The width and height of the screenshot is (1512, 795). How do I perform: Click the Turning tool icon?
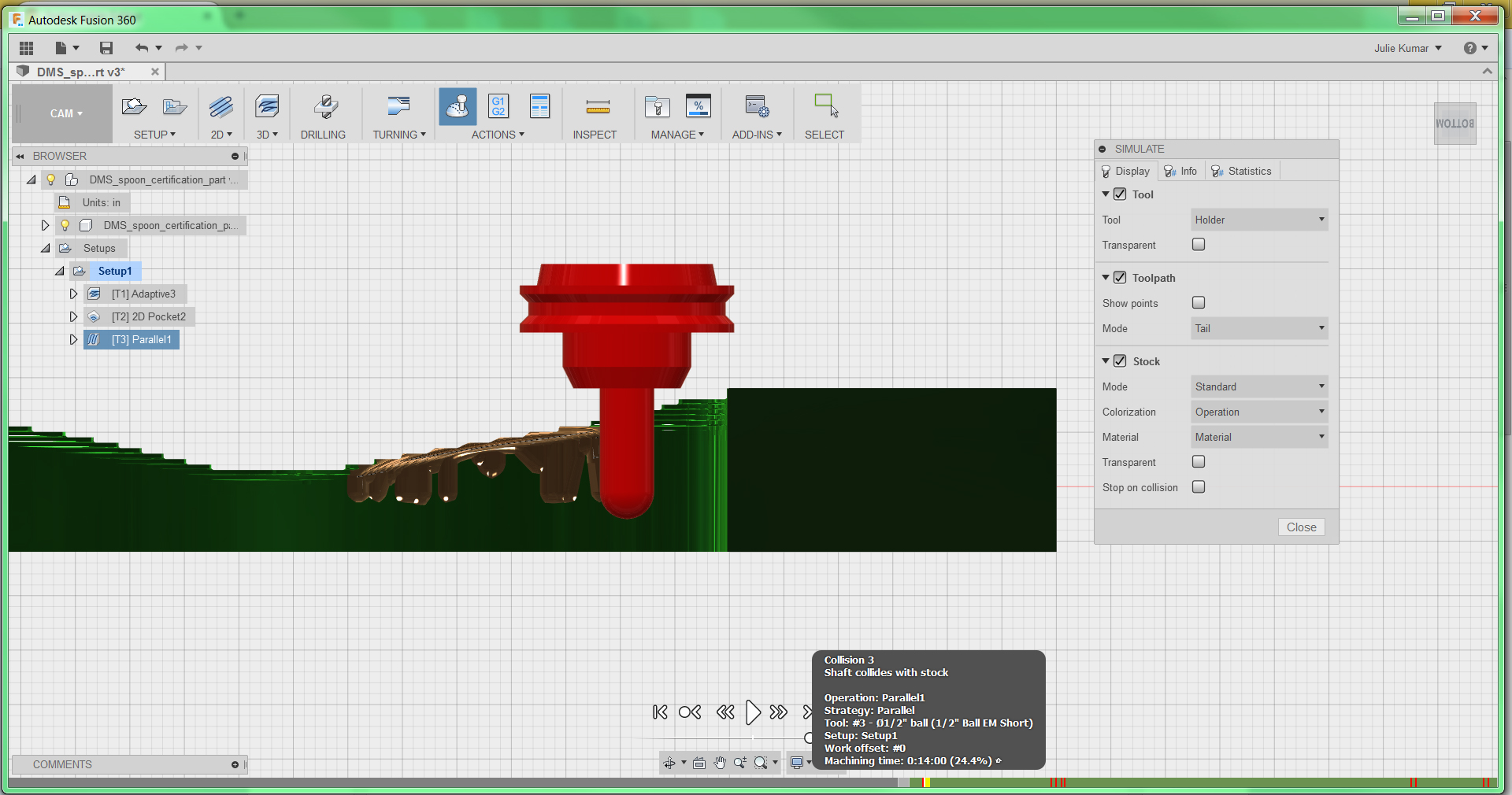point(399,106)
